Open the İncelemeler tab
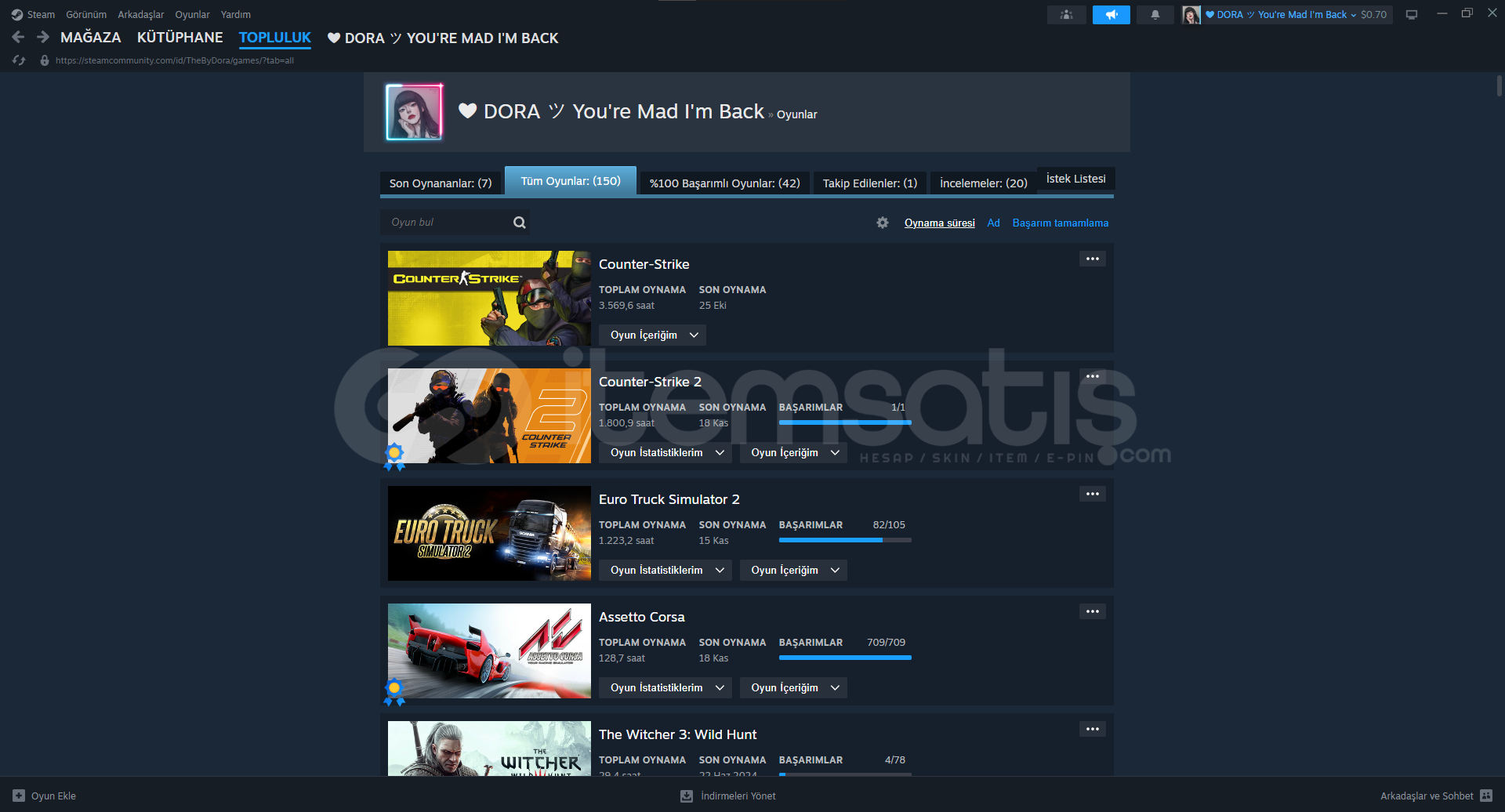1505x812 pixels. click(984, 183)
